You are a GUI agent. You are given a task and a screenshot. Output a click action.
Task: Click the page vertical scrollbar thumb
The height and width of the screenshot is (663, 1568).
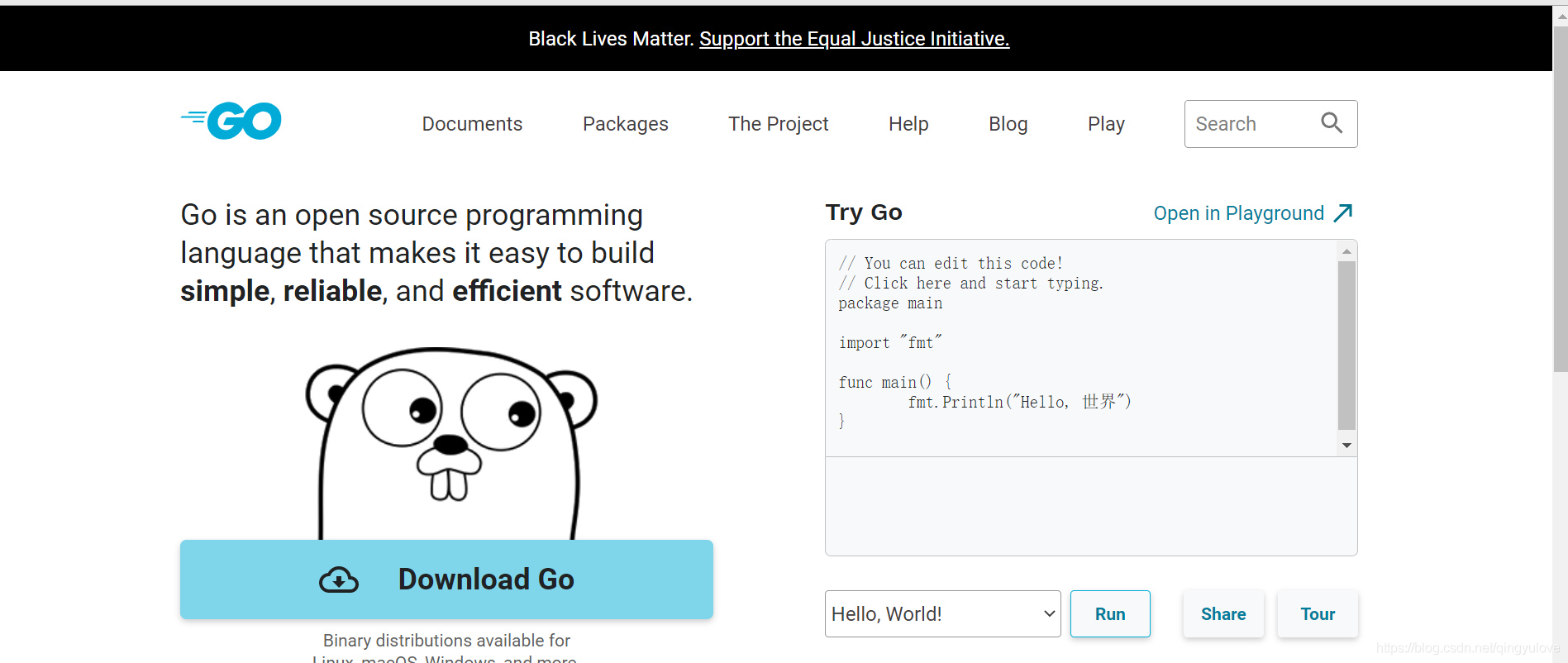click(x=1561, y=198)
